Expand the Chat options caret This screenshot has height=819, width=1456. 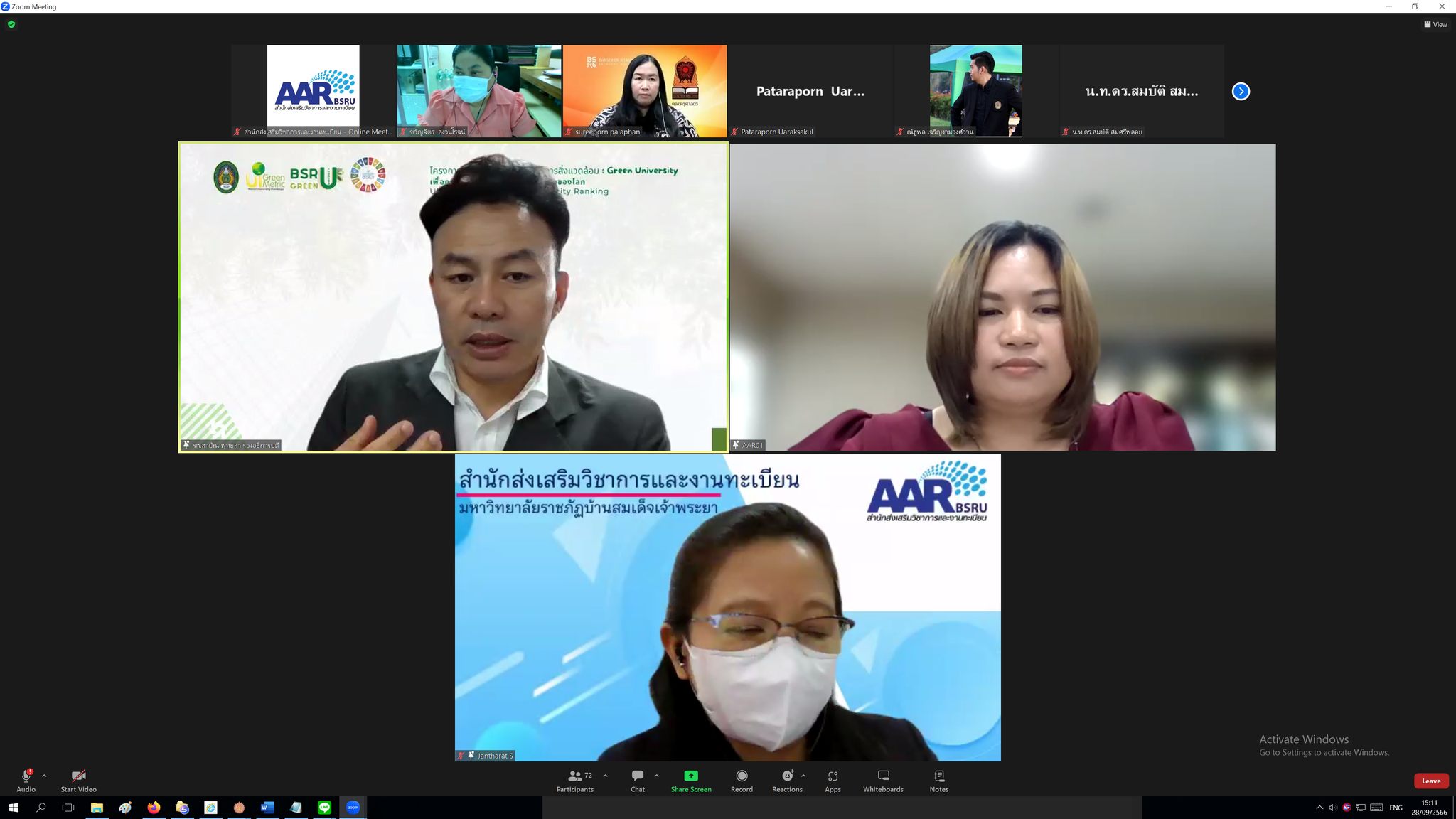pos(656,776)
